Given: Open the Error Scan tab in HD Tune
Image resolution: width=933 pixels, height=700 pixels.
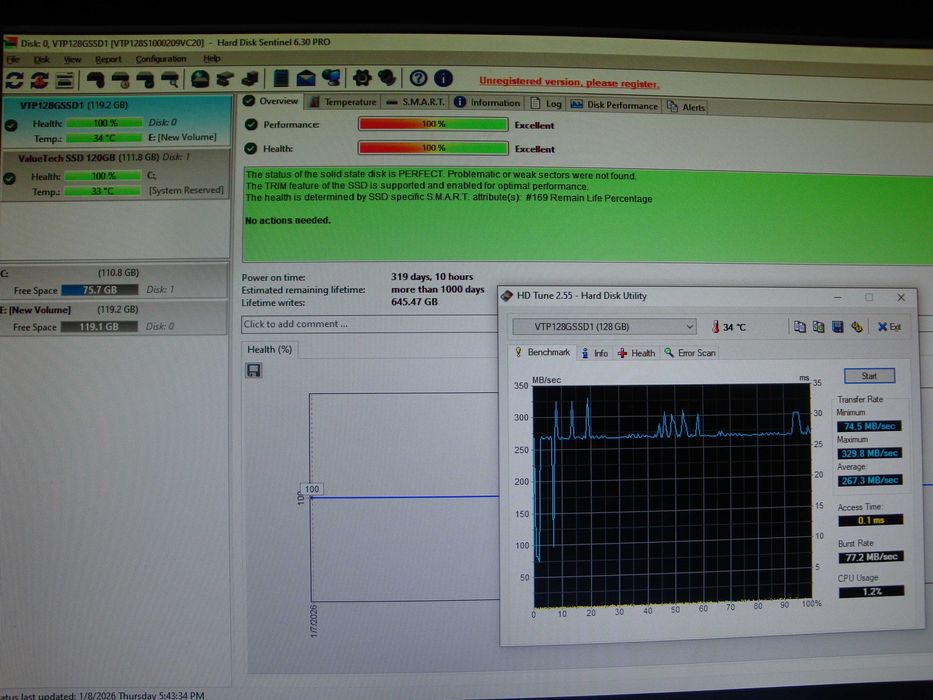Looking at the screenshot, I should pos(690,353).
